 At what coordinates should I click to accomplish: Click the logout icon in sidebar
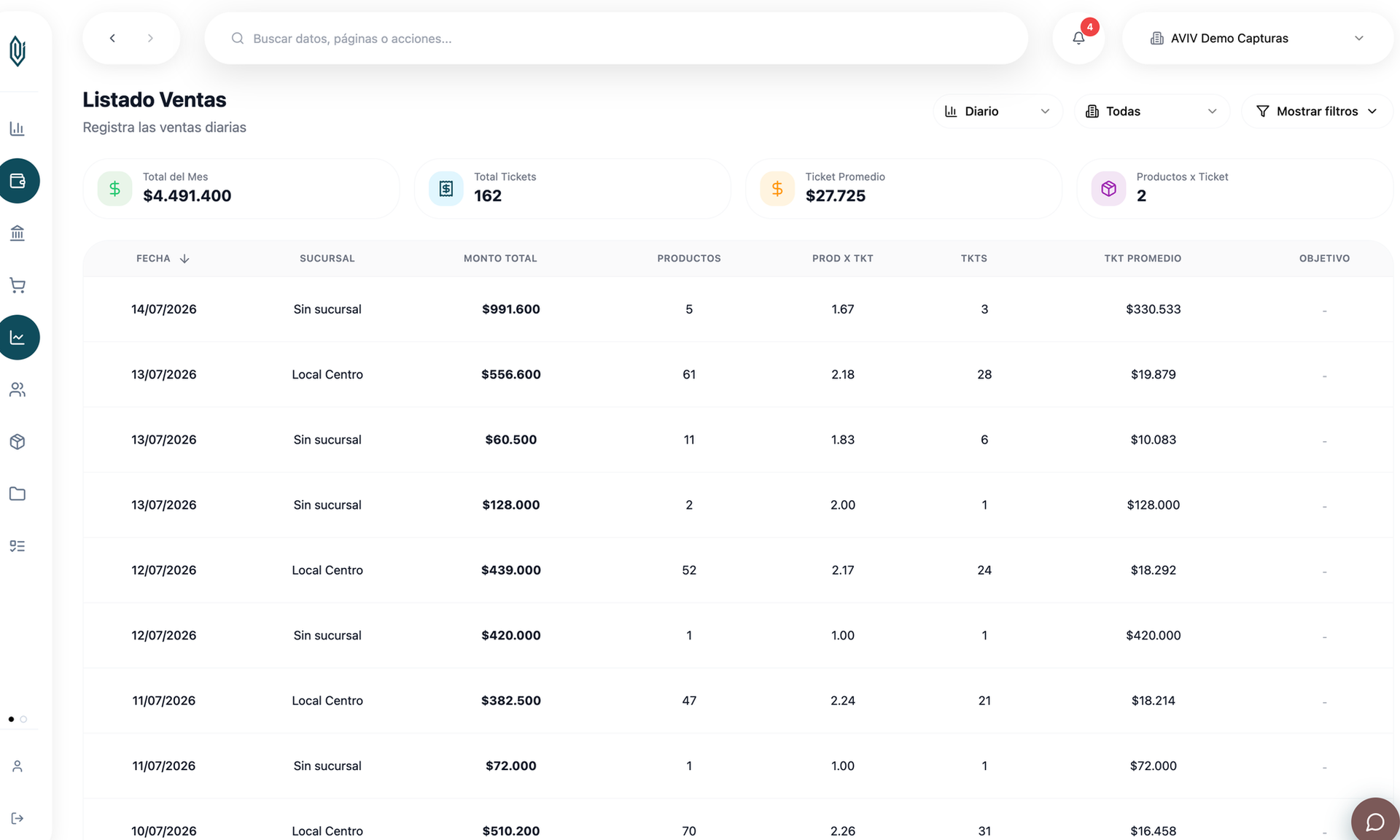click(17, 818)
